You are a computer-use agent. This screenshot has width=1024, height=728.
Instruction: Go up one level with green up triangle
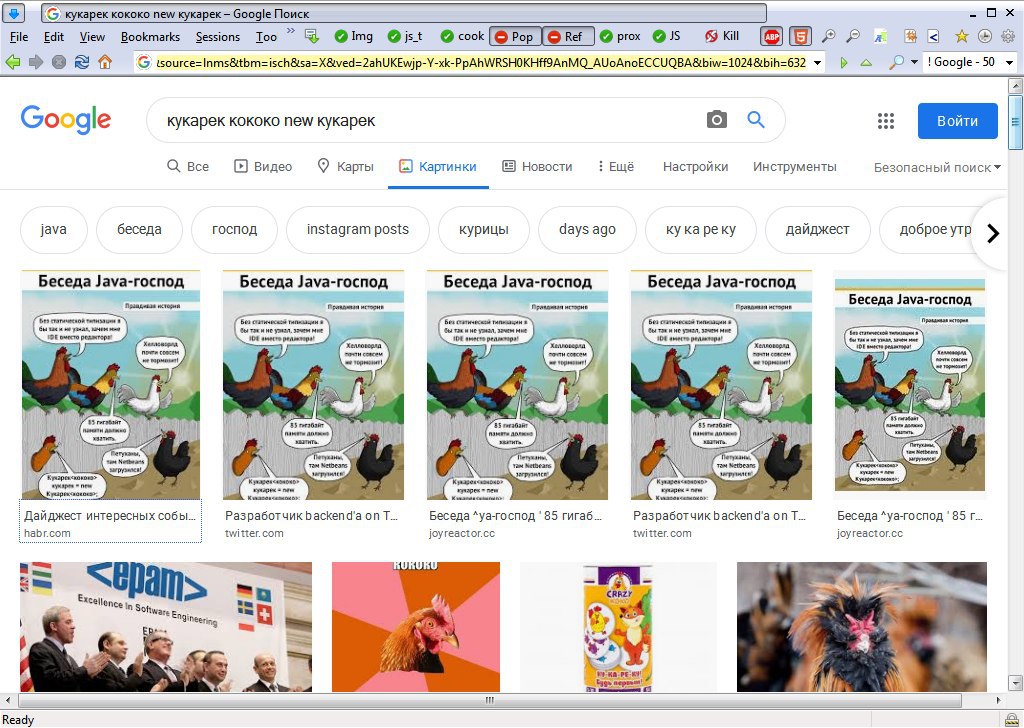point(866,63)
